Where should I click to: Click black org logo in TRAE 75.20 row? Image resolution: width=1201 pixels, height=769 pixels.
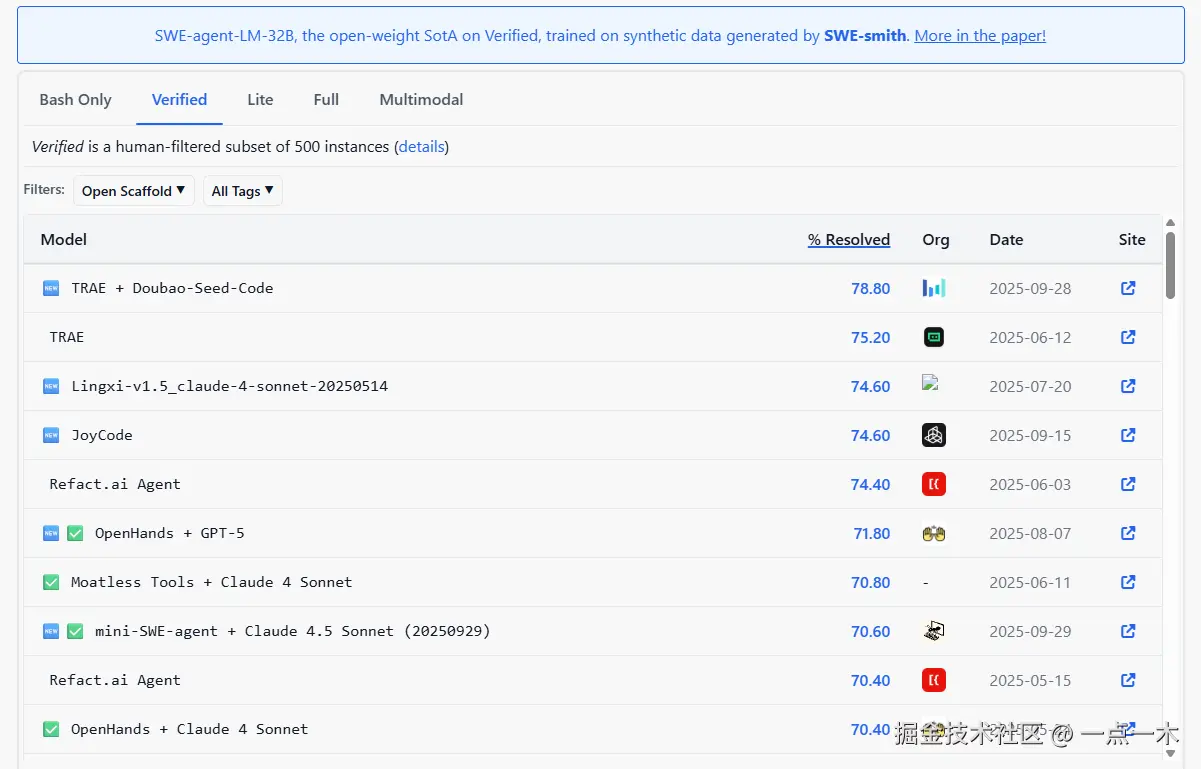[934, 337]
